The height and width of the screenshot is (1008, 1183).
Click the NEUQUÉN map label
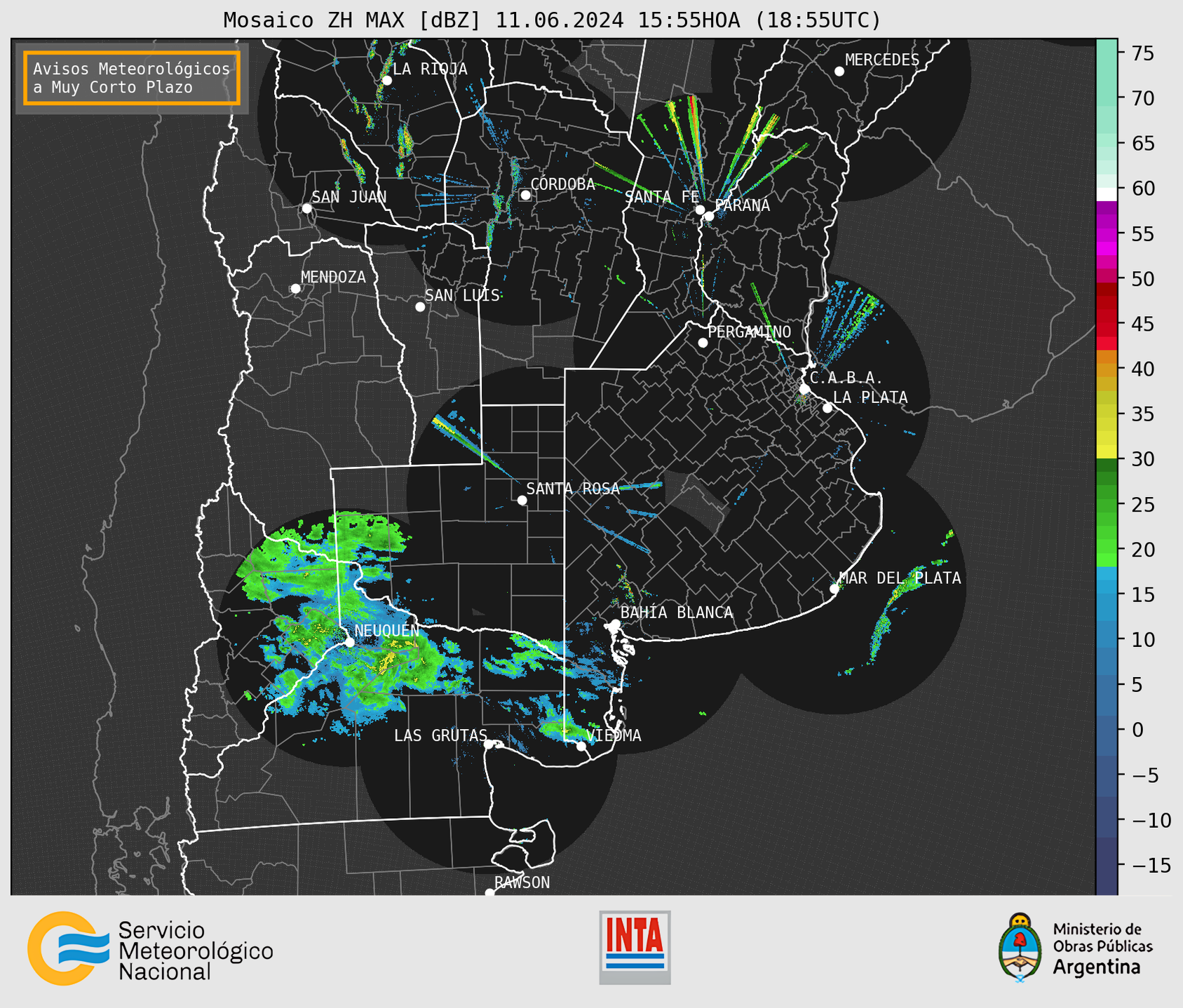[x=387, y=631]
